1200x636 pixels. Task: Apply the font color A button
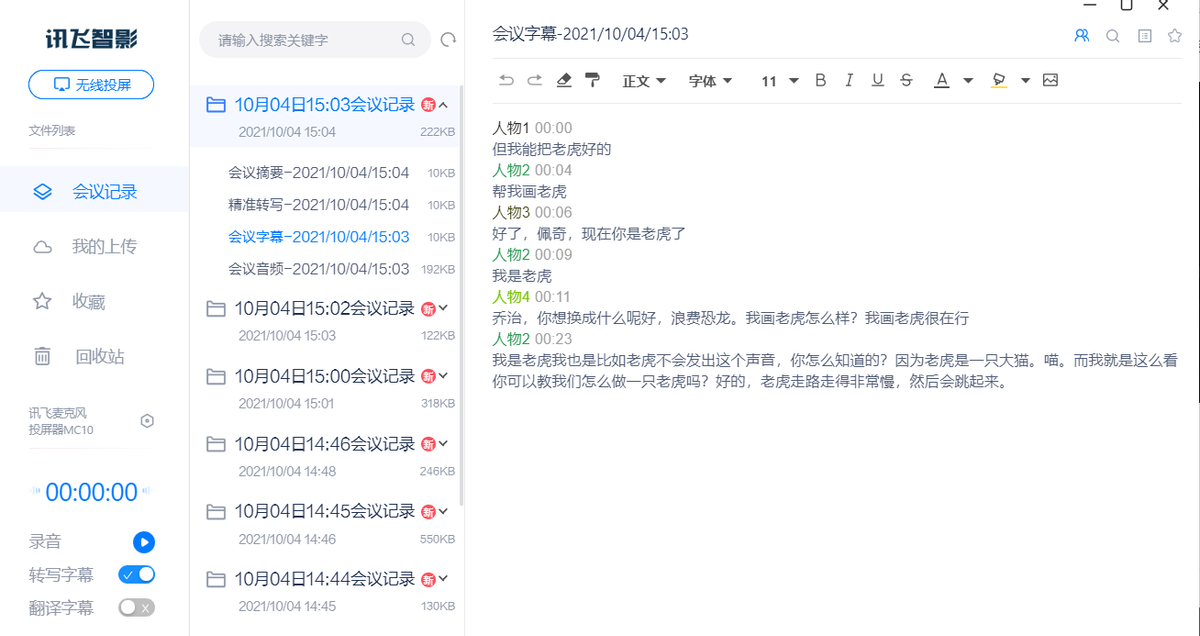point(941,80)
